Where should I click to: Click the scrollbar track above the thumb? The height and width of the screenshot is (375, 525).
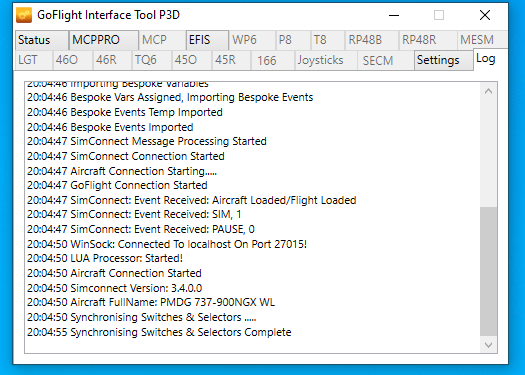click(489, 153)
